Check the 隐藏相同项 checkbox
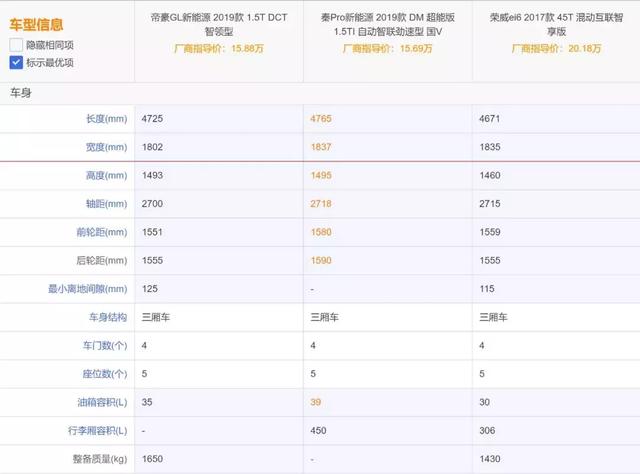 (16, 45)
